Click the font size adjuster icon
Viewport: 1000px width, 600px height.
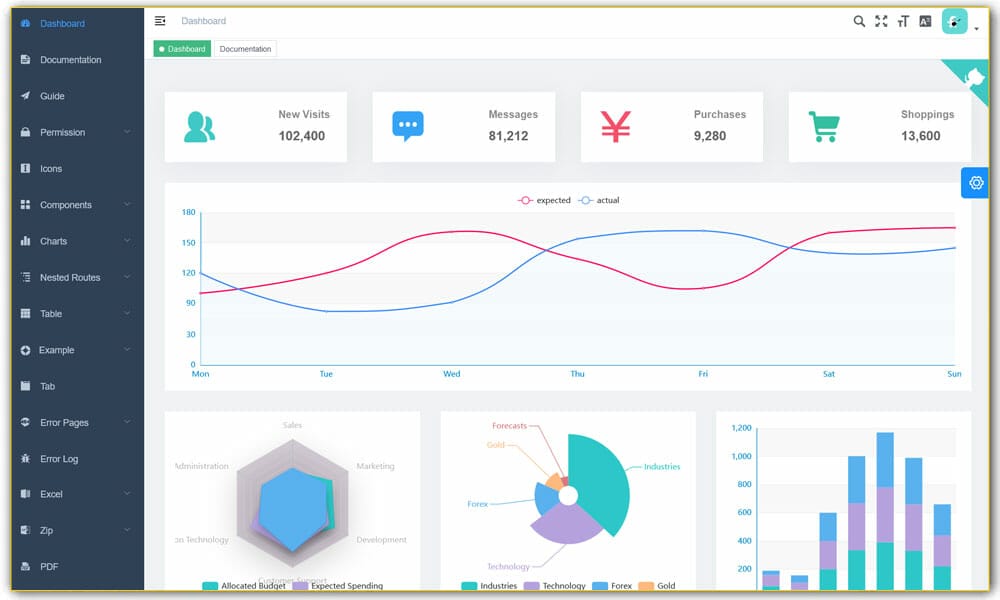tap(903, 20)
